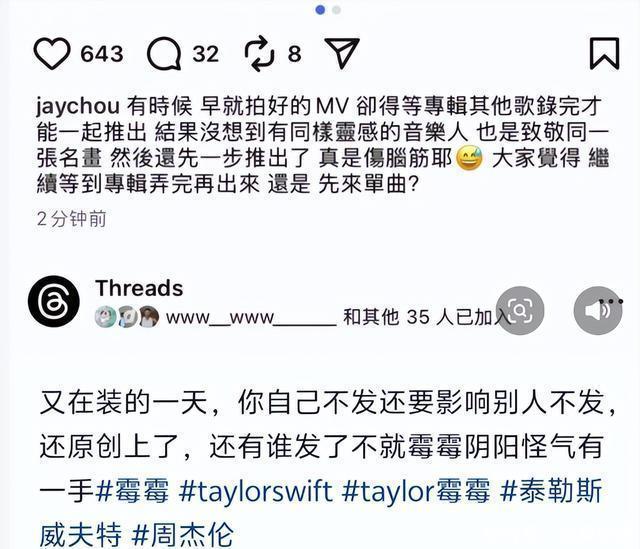The width and height of the screenshot is (640, 549).
Task: Toggle sound with the speaker button
Action: pos(598,311)
